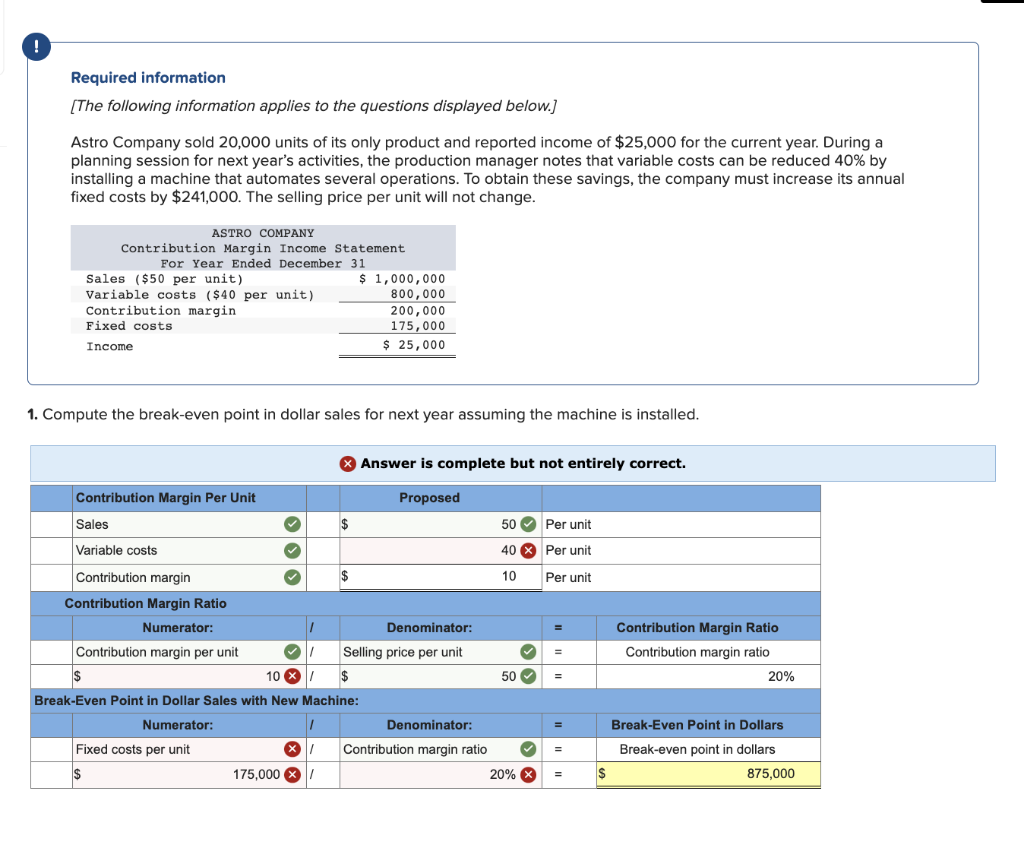This screenshot has height=848, width=1024.
Task: Click the $ 1,000,000 sales amount
Action: (402, 279)
